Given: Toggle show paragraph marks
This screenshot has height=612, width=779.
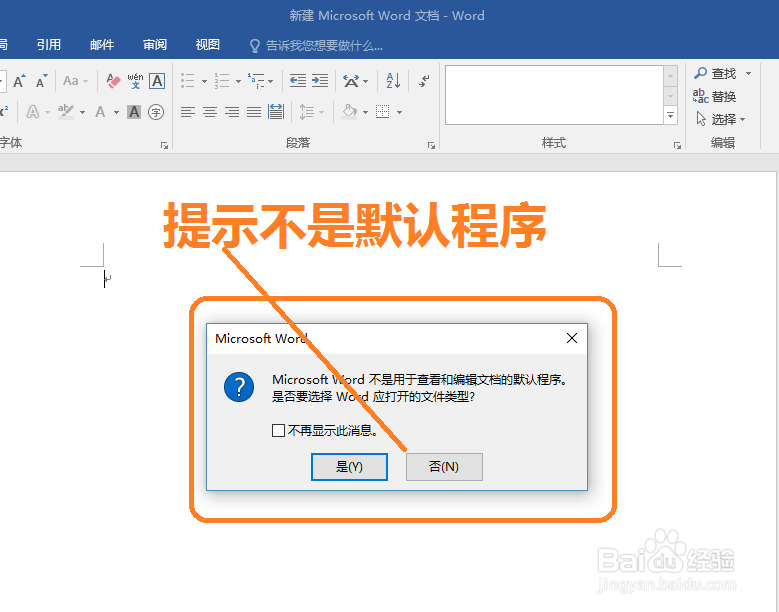Looking at the screenshot, I should coord(424,81).
